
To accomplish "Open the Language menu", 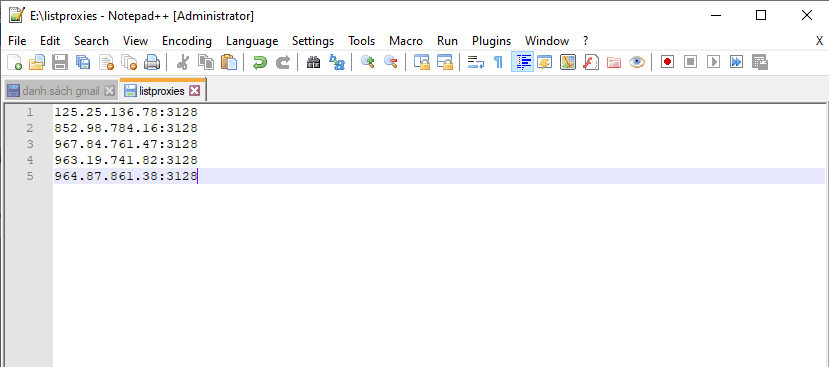I will [252, 41].
